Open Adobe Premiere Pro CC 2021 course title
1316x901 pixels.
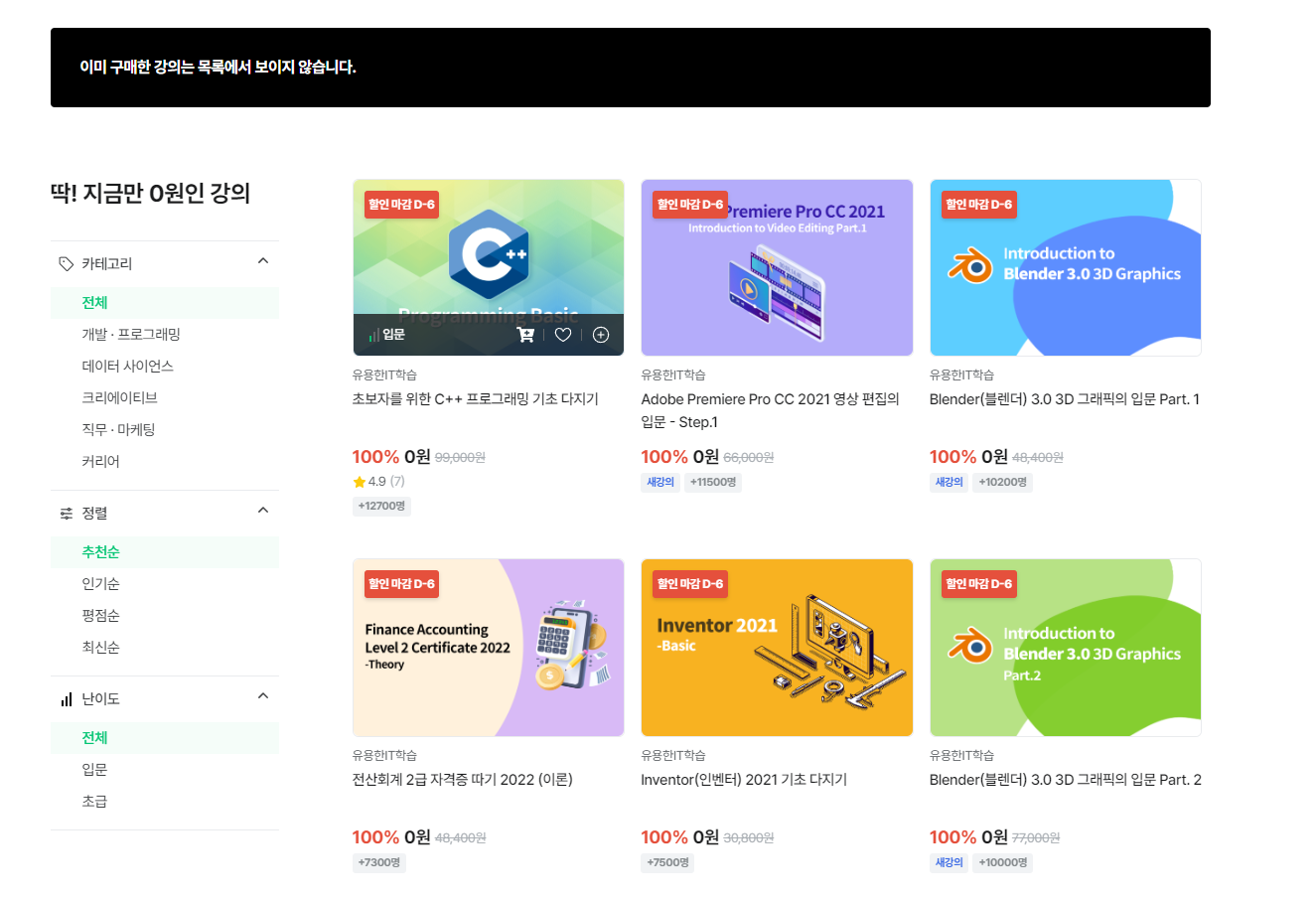tap(771, 410)
